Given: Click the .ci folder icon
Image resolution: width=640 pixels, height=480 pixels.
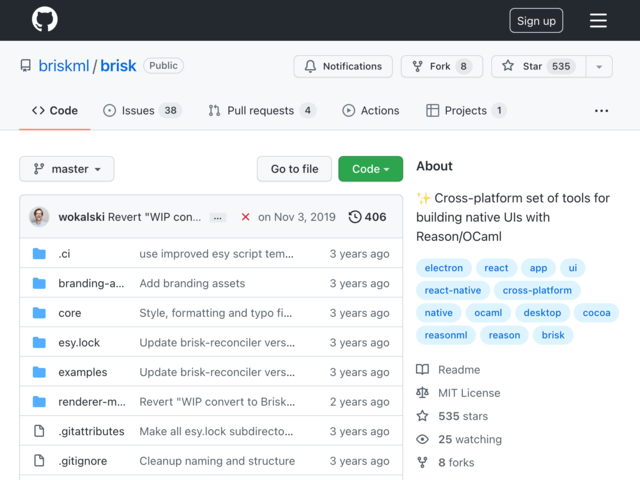Looking at the screenshot, I should point(39,254).
